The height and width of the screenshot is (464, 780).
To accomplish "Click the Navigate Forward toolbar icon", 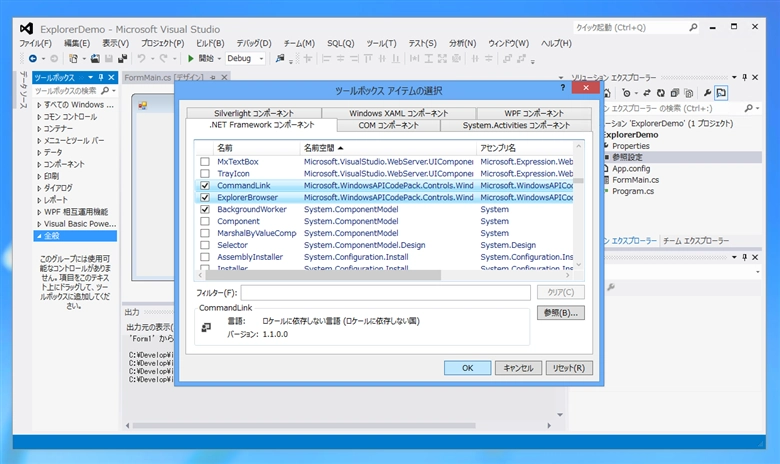I will click(x=54, y=59).
